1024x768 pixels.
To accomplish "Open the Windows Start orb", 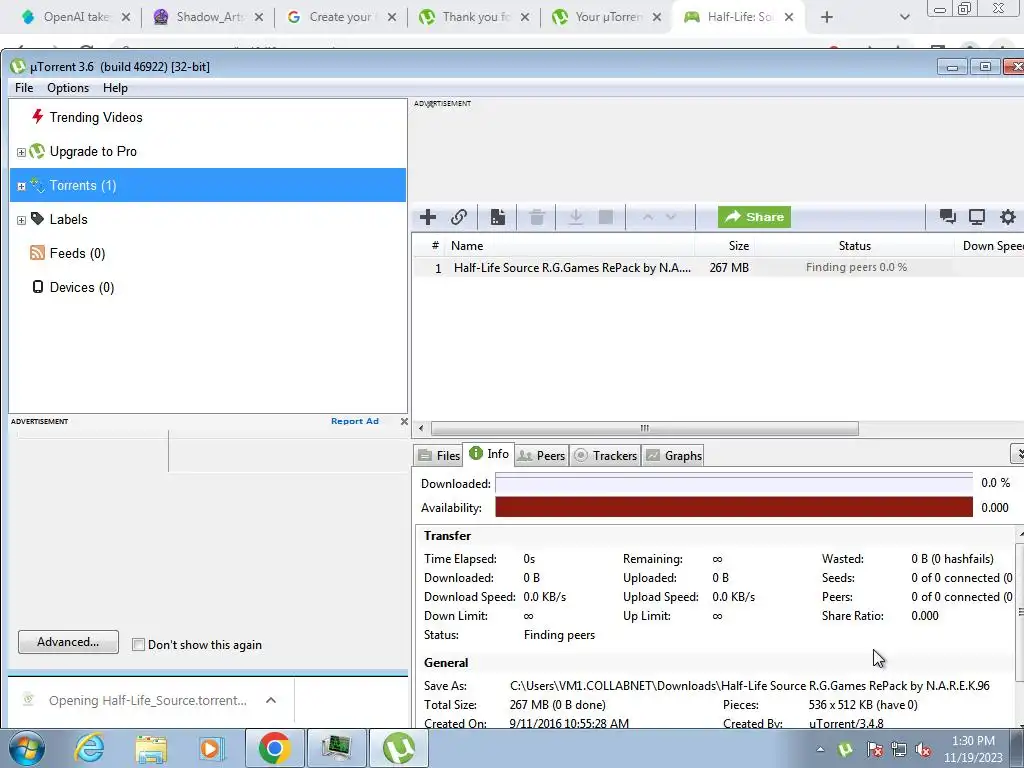I will (x=26, y=748).
